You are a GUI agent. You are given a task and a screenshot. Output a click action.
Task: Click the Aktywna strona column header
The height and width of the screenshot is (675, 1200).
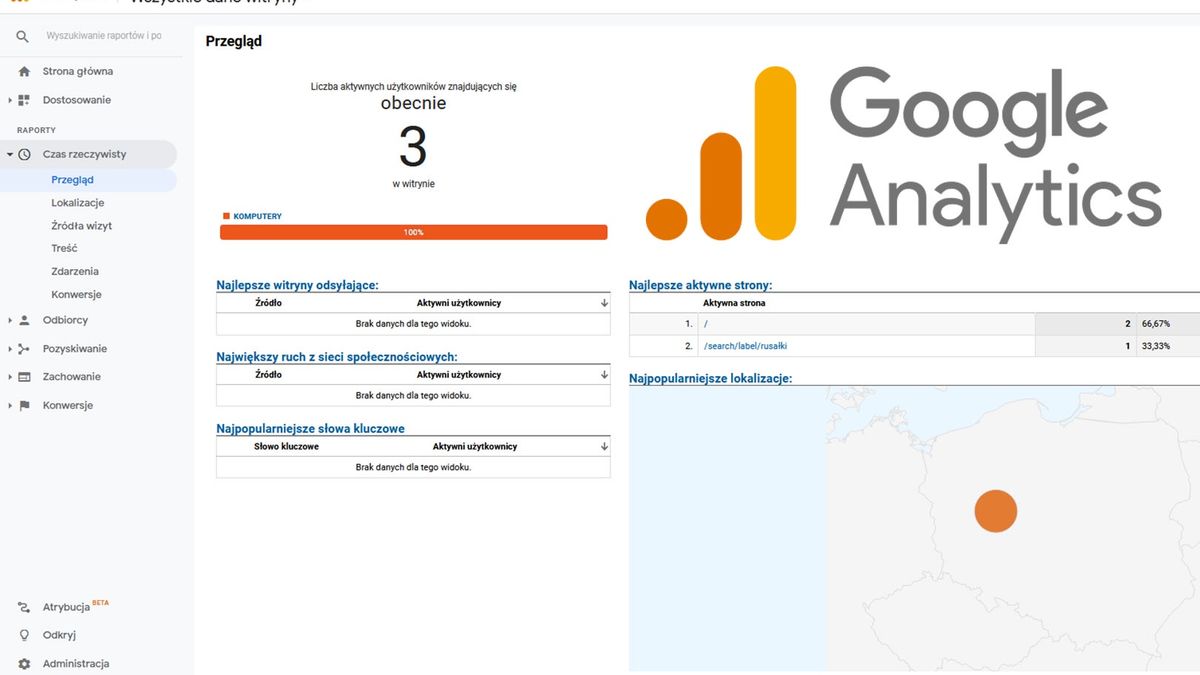coord(734,303)
